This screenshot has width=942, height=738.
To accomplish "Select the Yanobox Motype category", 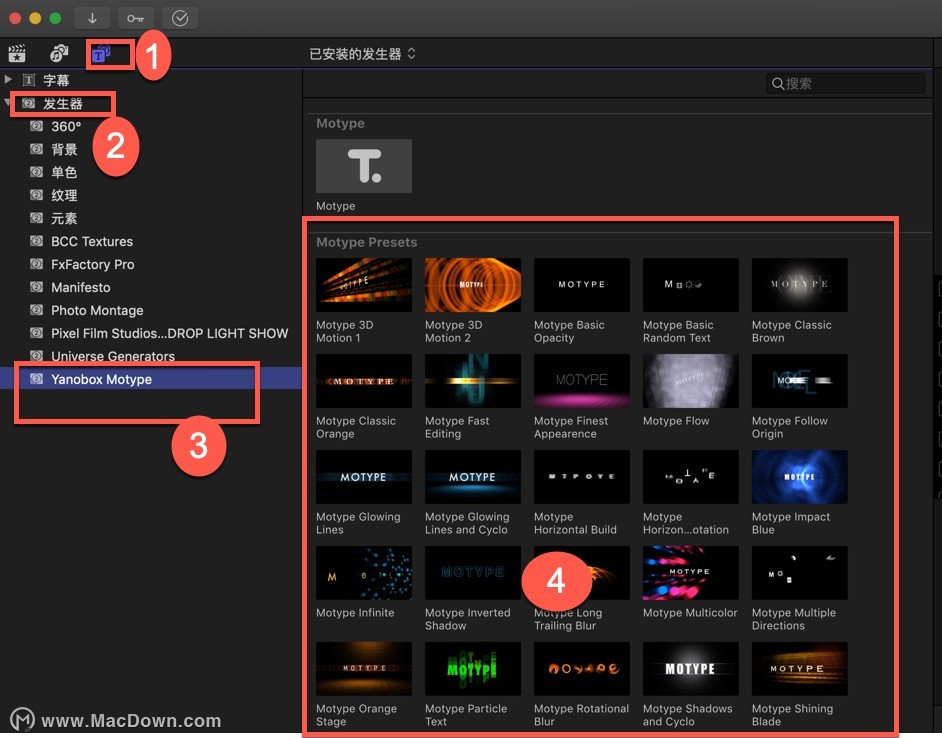I will pyautogui.click(x=151, y=379).
